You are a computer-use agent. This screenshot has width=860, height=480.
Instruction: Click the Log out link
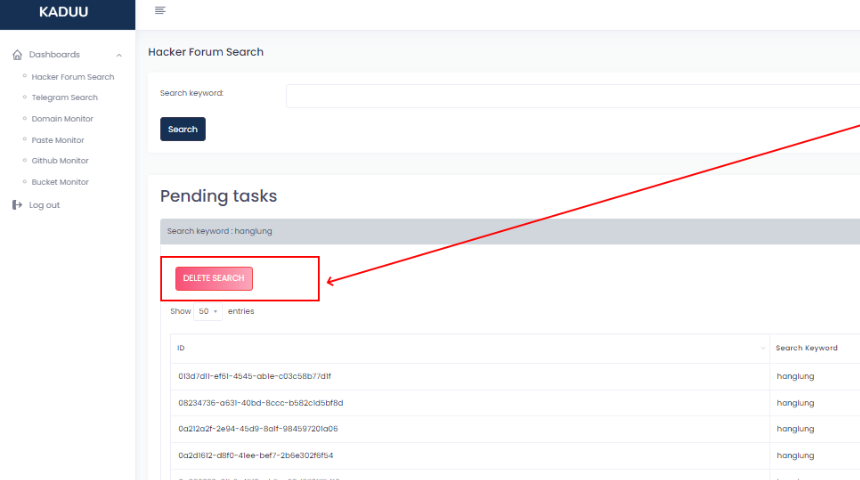pyautogui.click(x=44, y=205)
